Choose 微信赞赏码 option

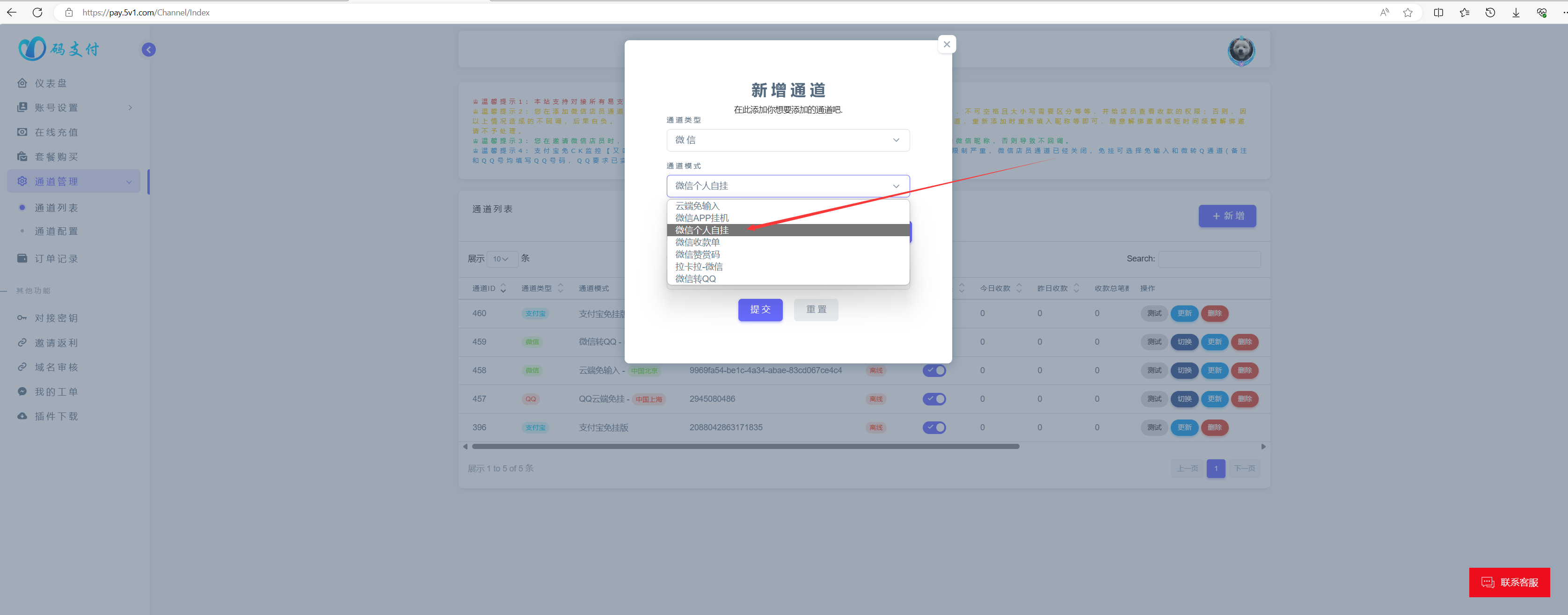click(788, 254)
